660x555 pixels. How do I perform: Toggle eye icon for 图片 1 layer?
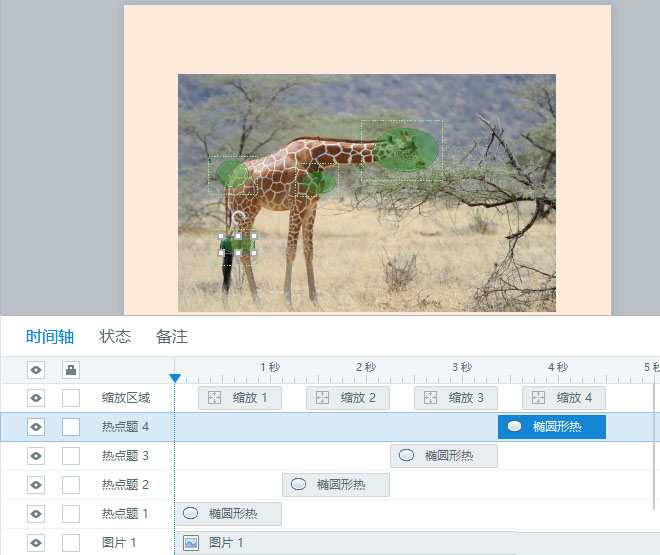point(36,543)
